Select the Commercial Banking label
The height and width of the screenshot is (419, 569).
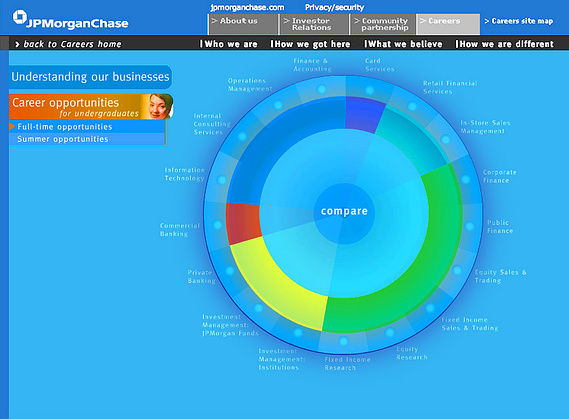coord(180,230)
